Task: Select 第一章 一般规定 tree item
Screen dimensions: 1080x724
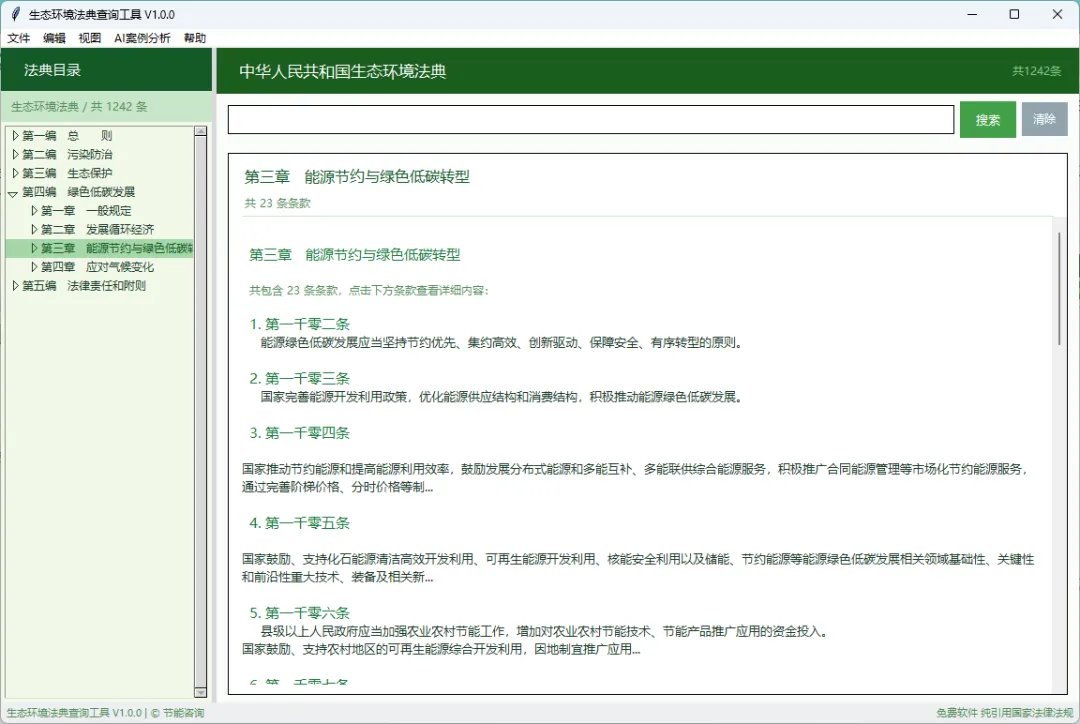Action: click(85, 211)
